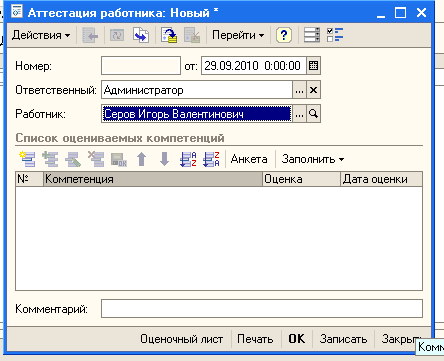Open Работник record with magnifier icon
This screenshot has width=444, height=361.
pyautogui.click(x=313, y=114)
